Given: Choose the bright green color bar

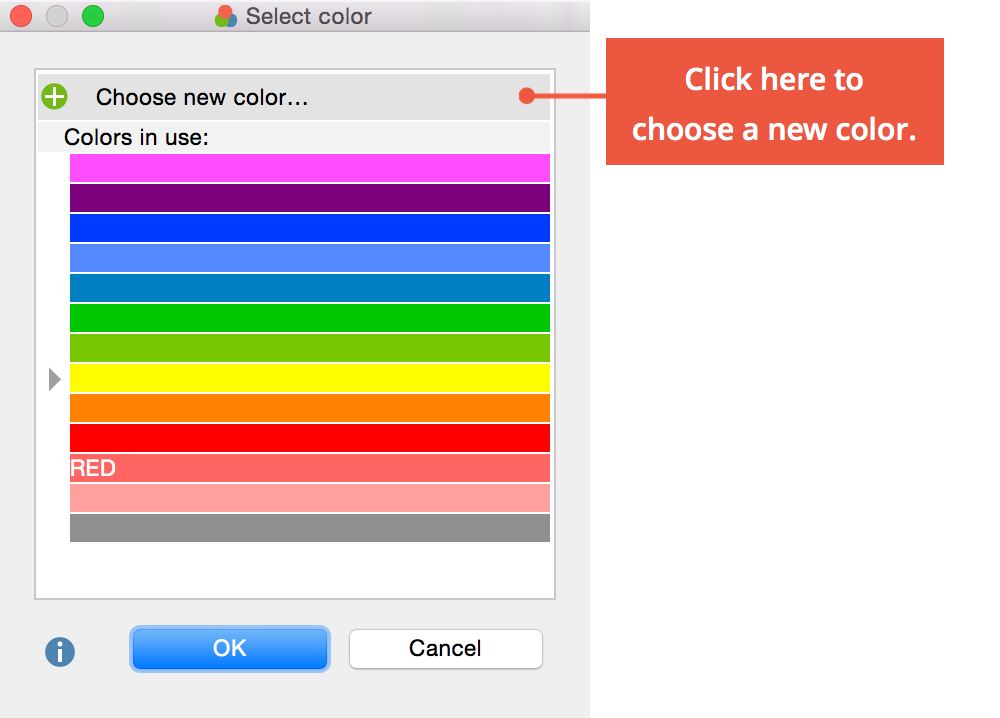Looking at the screenshot, I should pos(309,318).
